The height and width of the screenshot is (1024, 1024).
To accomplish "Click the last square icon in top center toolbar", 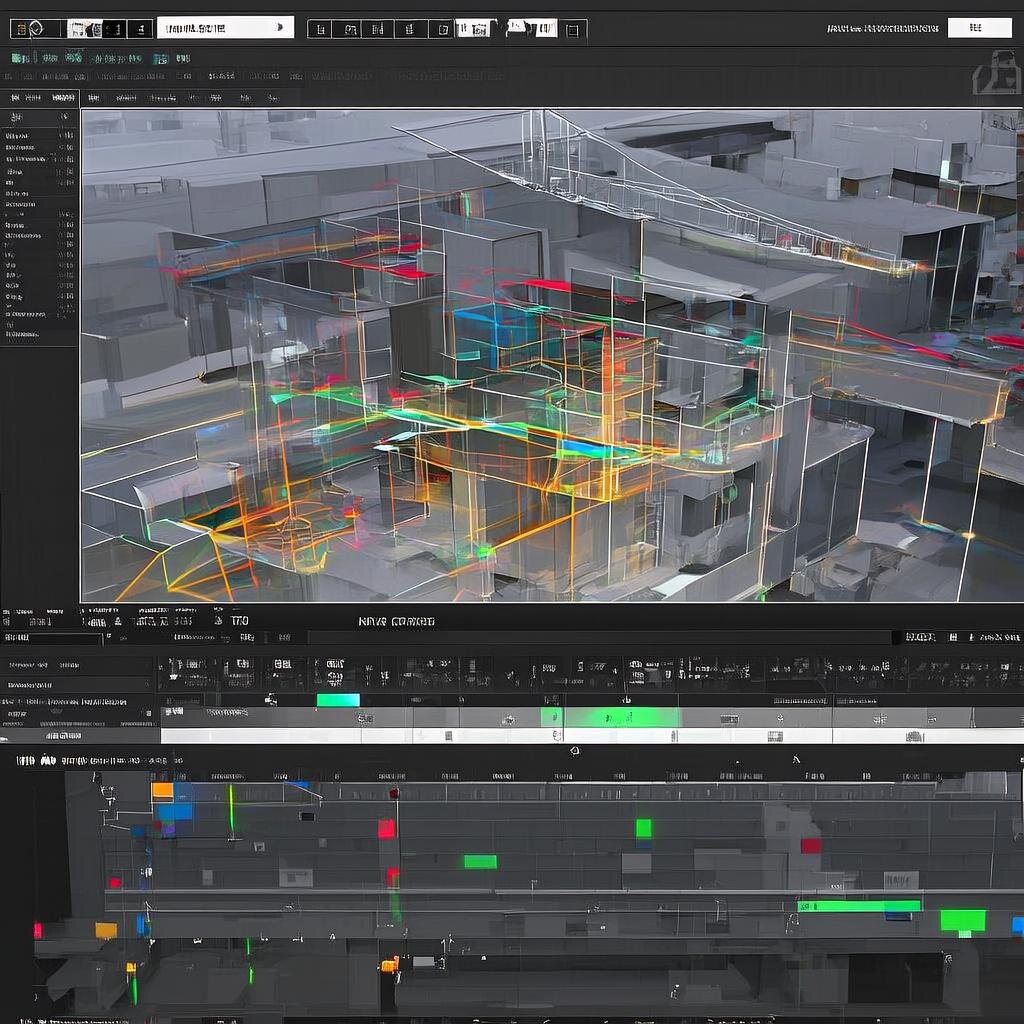I will click(572, 30).
